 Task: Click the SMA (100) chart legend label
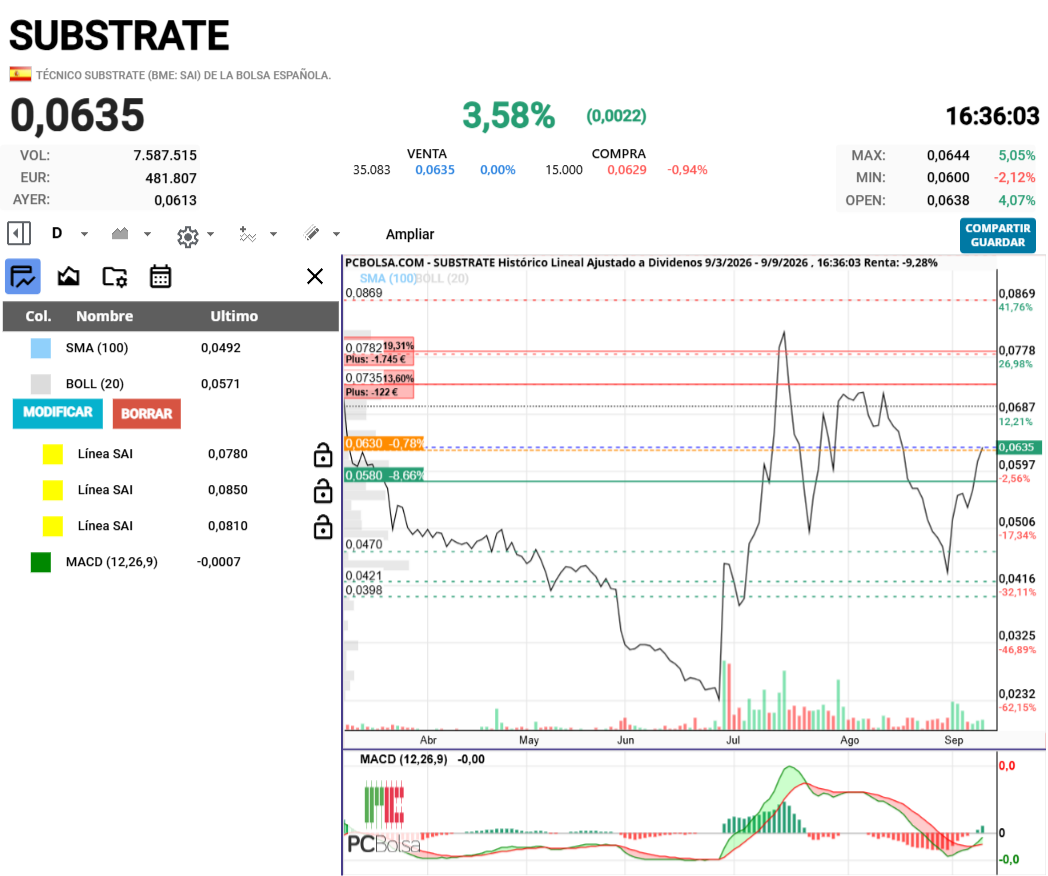[387, 279]
